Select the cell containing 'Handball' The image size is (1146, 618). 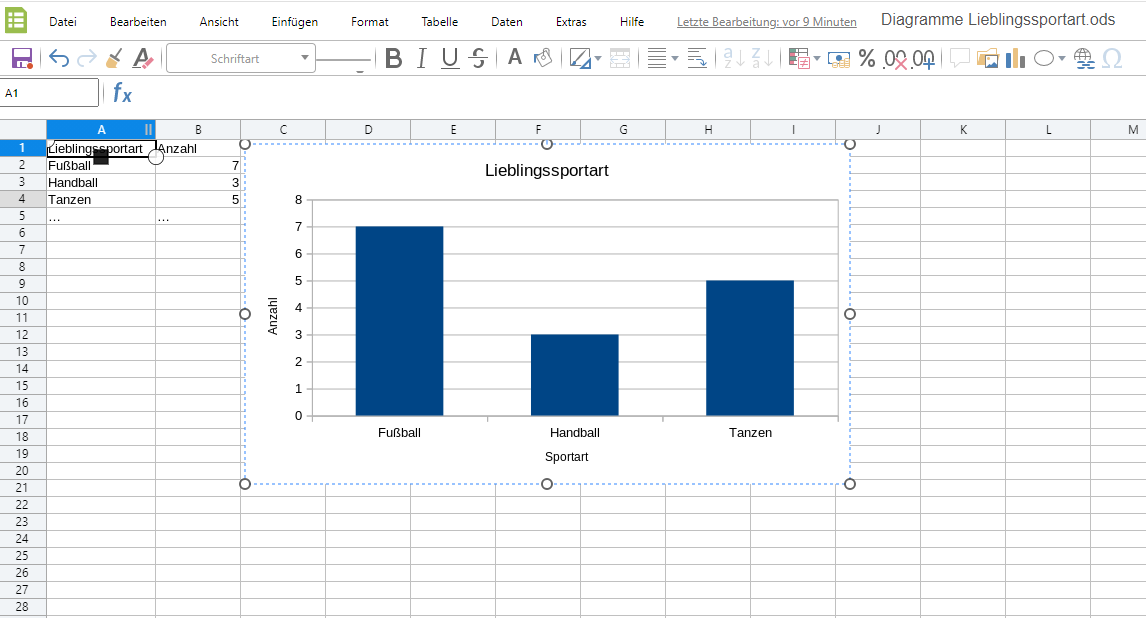pos(101,183)
